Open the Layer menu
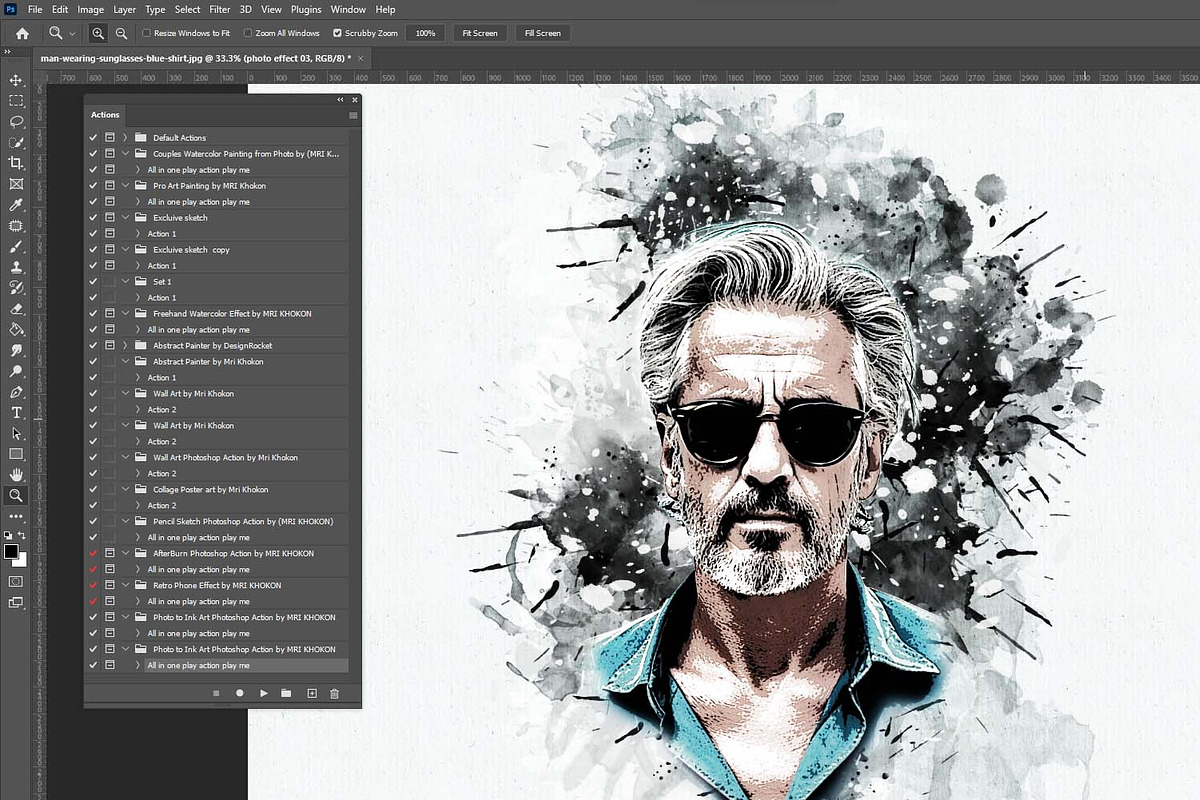Image resolution: width=1200 pixels, height=800 pixels. [125, 9]
